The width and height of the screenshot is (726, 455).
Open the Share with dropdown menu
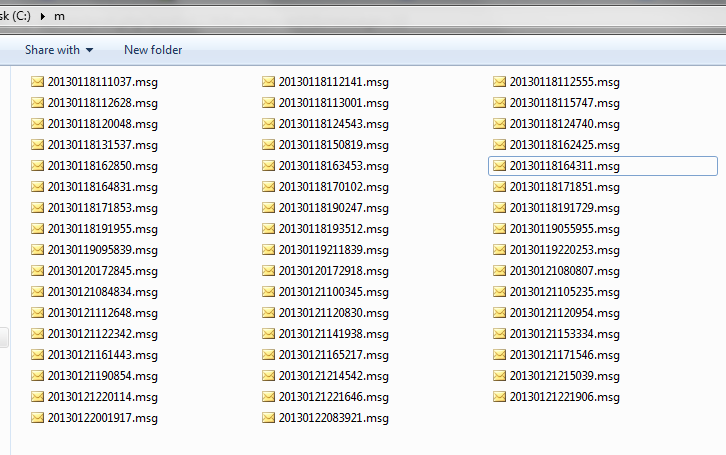point(59,50)
